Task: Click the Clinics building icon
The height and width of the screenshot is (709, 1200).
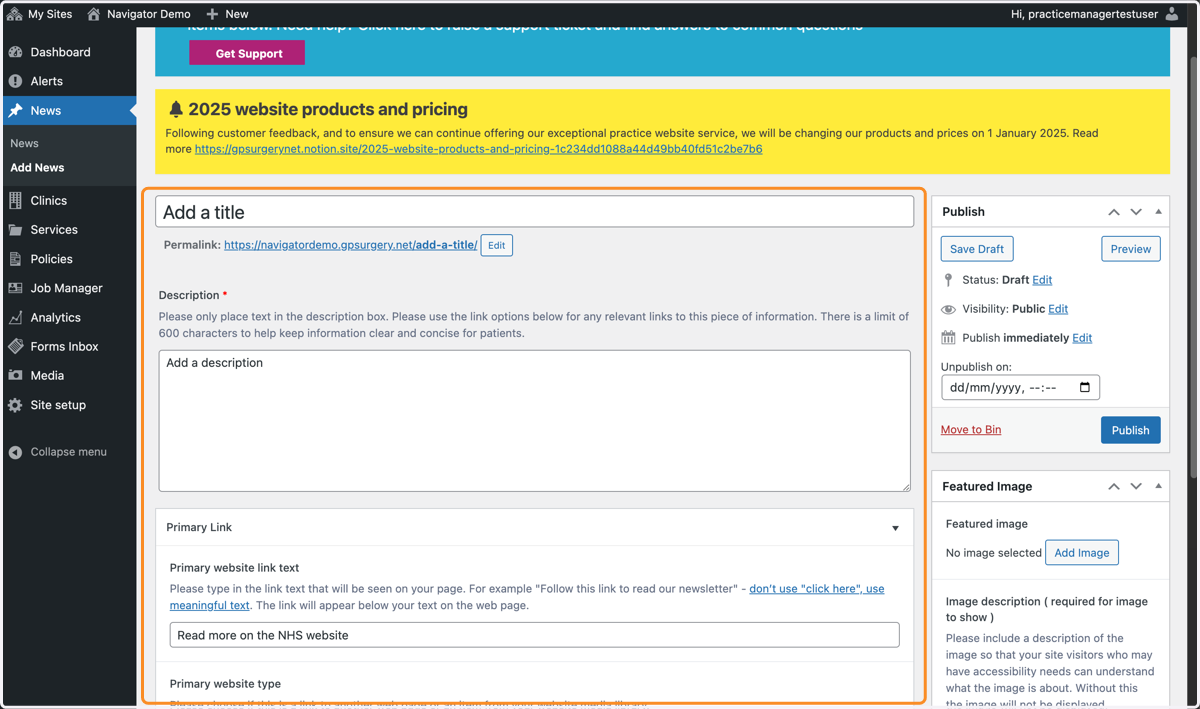Action: click(15, 201)
